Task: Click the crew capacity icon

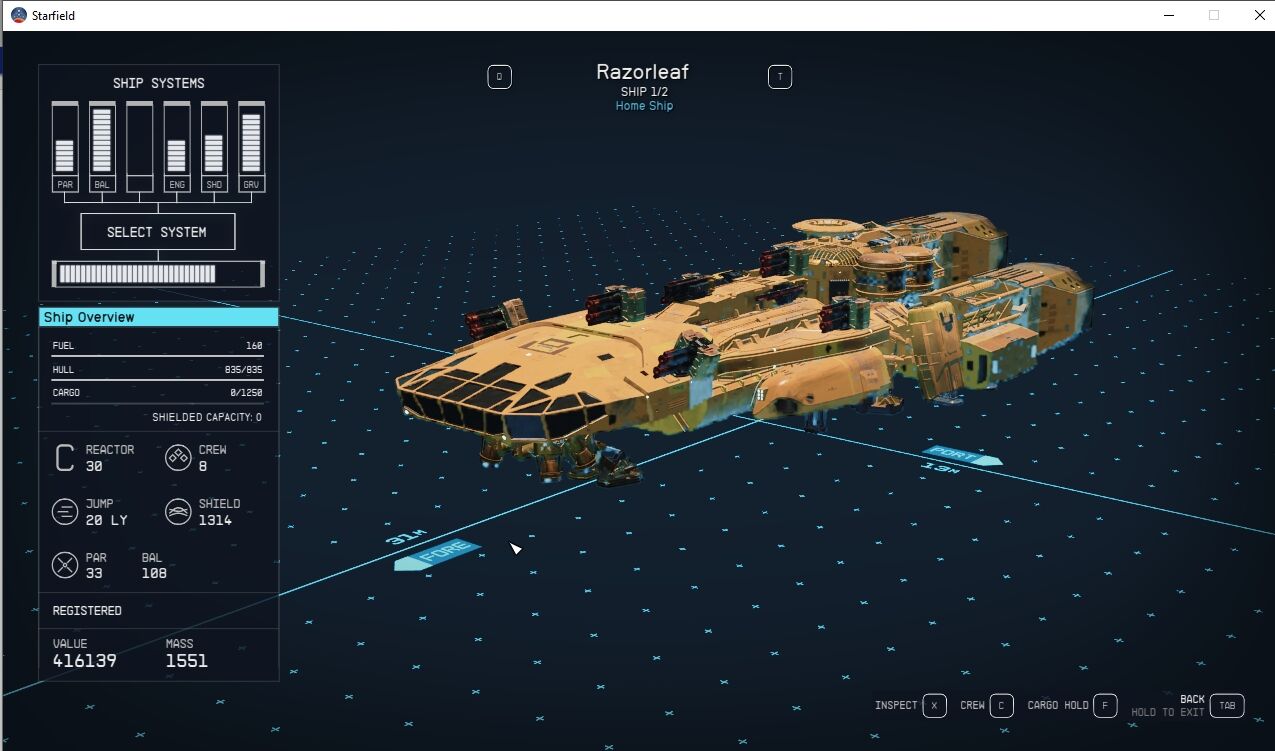Action: tap(177, 458)
